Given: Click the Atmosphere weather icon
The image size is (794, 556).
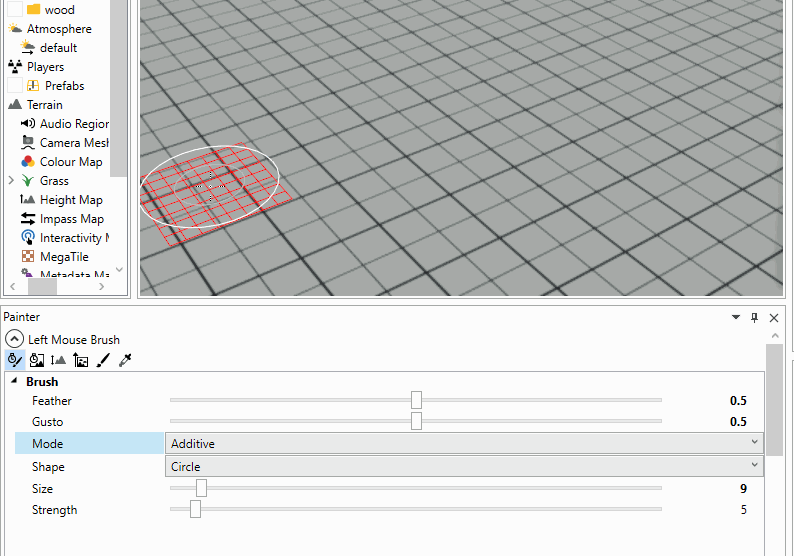Looking at the screenshot, I should click(15, 28).
